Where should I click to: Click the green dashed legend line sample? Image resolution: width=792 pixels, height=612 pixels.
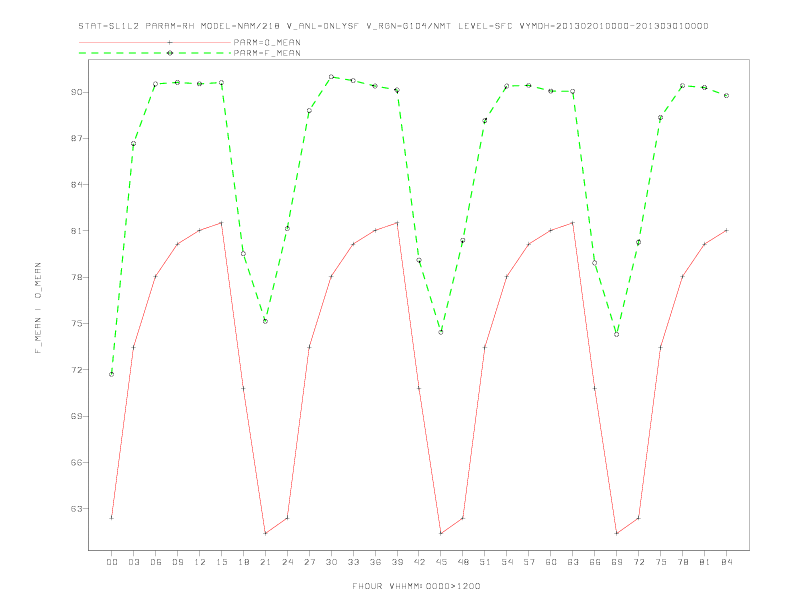tap(155, 53)
